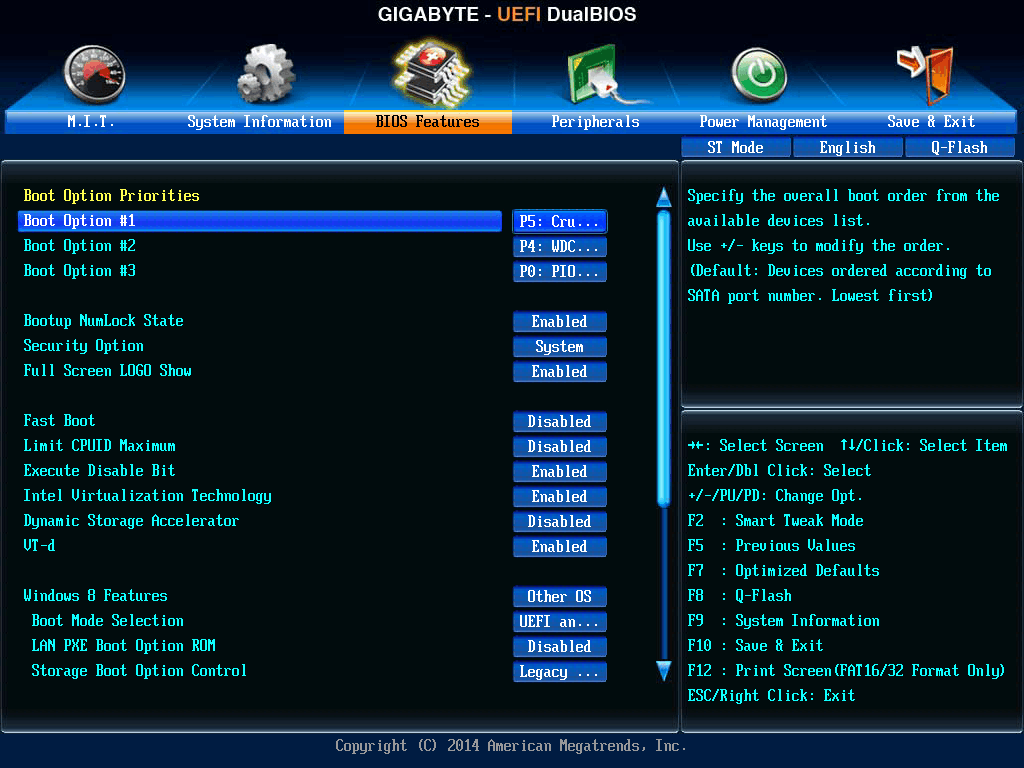
Task: Open Boot Option #2 WDC dropdown
Action: (560, 246)
